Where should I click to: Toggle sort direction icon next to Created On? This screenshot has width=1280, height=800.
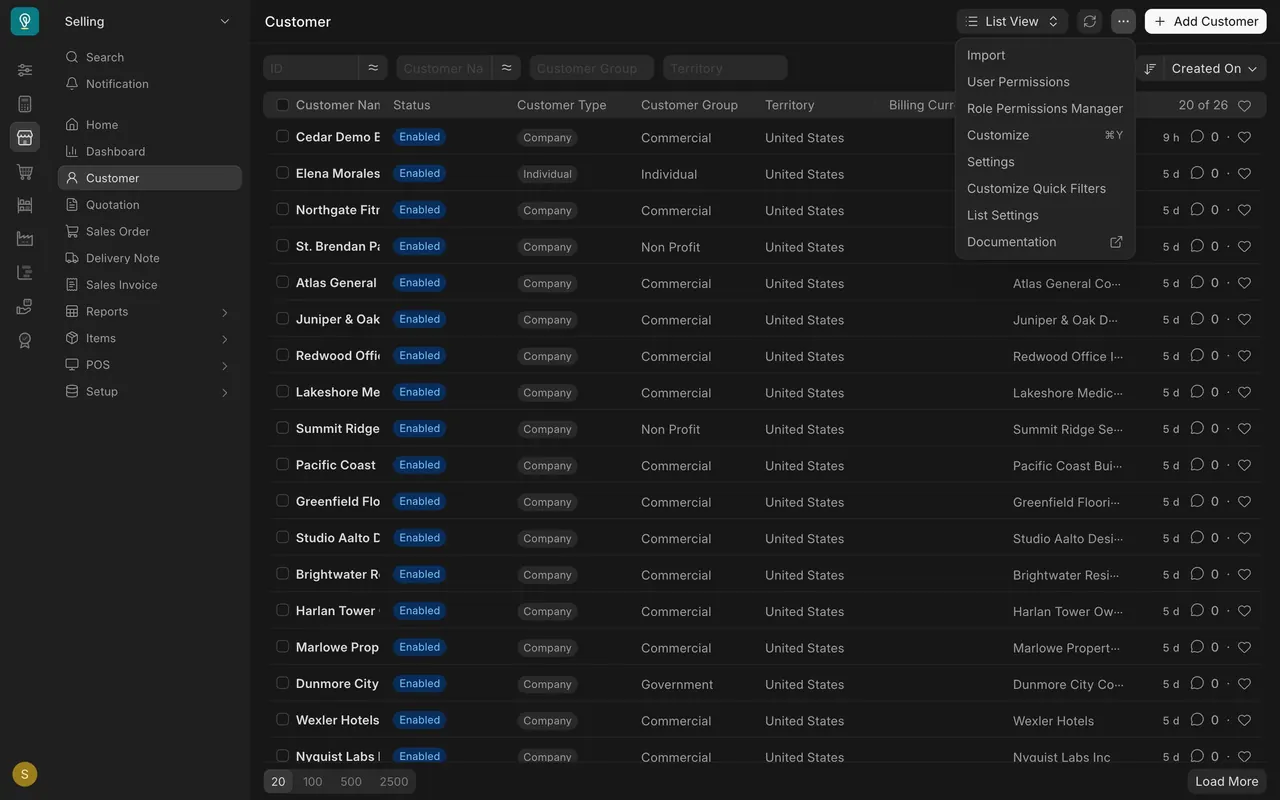point(1150,68)
